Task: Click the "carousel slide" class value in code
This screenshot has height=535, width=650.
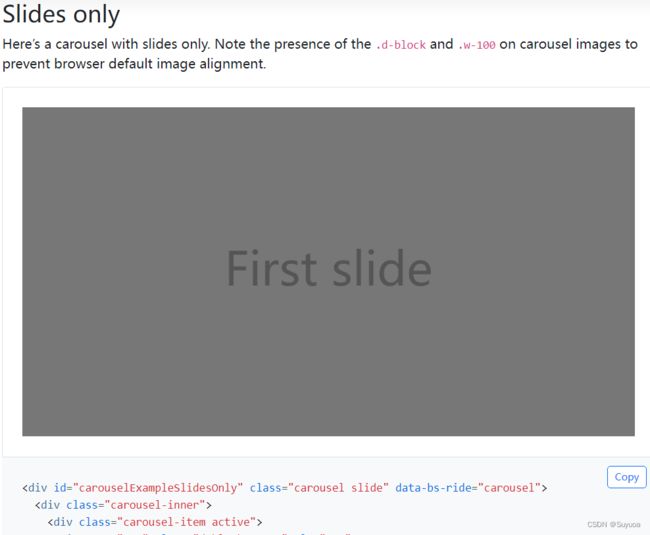Action: point(338,488)
